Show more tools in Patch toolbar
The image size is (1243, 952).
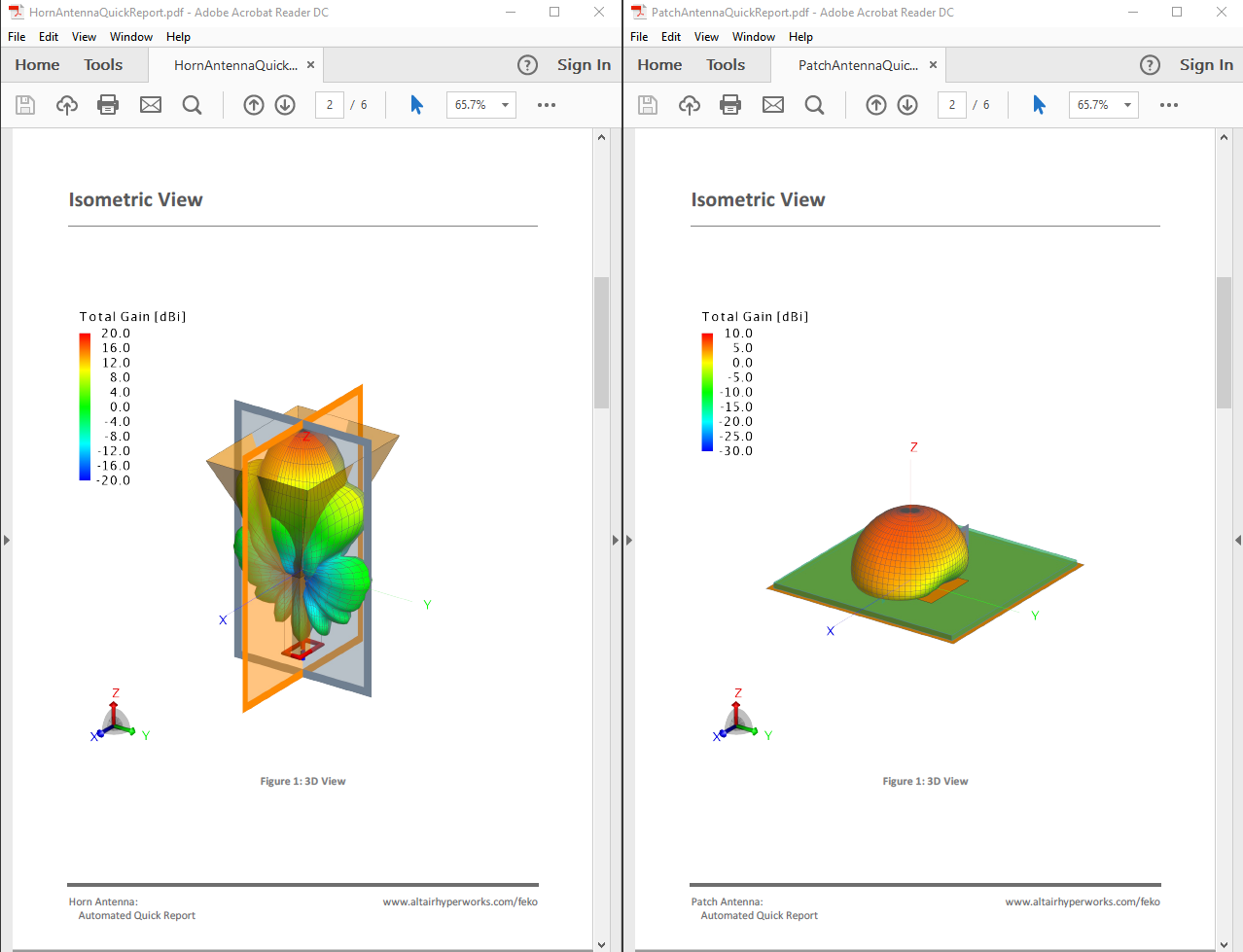pos(1169,105)
